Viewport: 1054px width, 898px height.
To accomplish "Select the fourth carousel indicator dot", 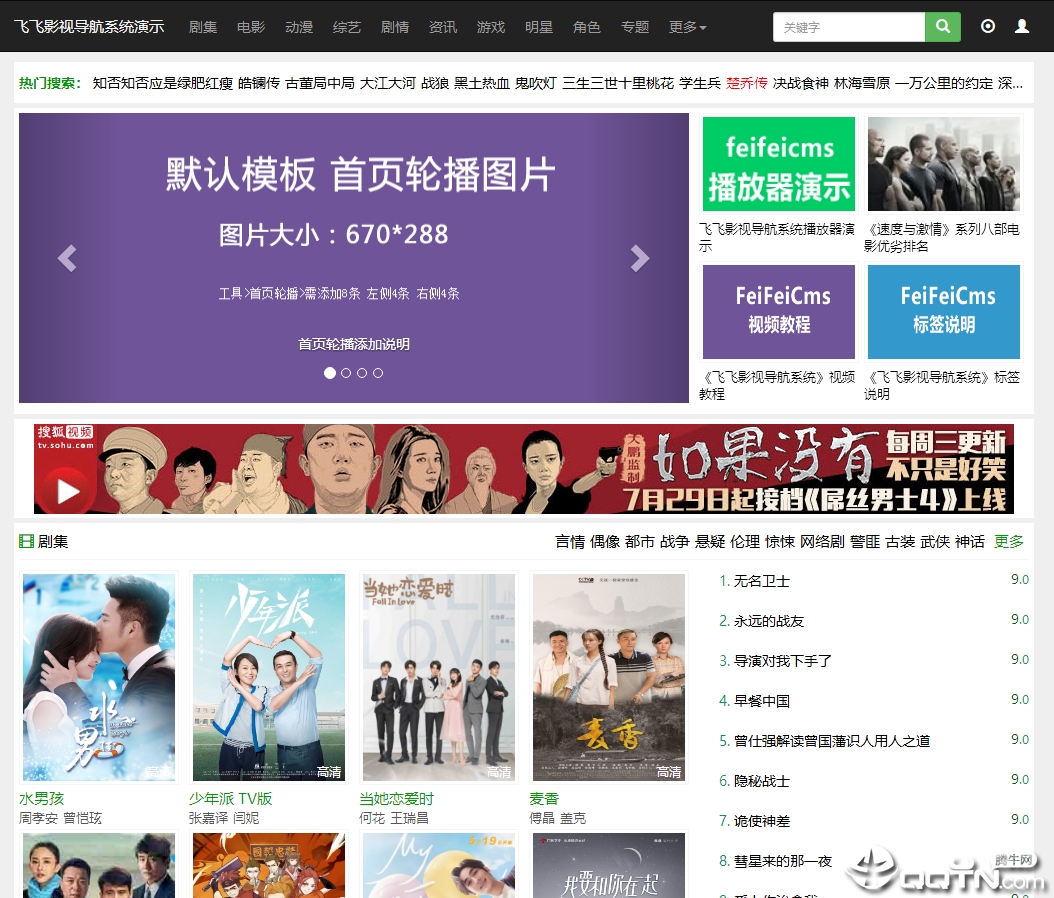I will coord(378,373).
